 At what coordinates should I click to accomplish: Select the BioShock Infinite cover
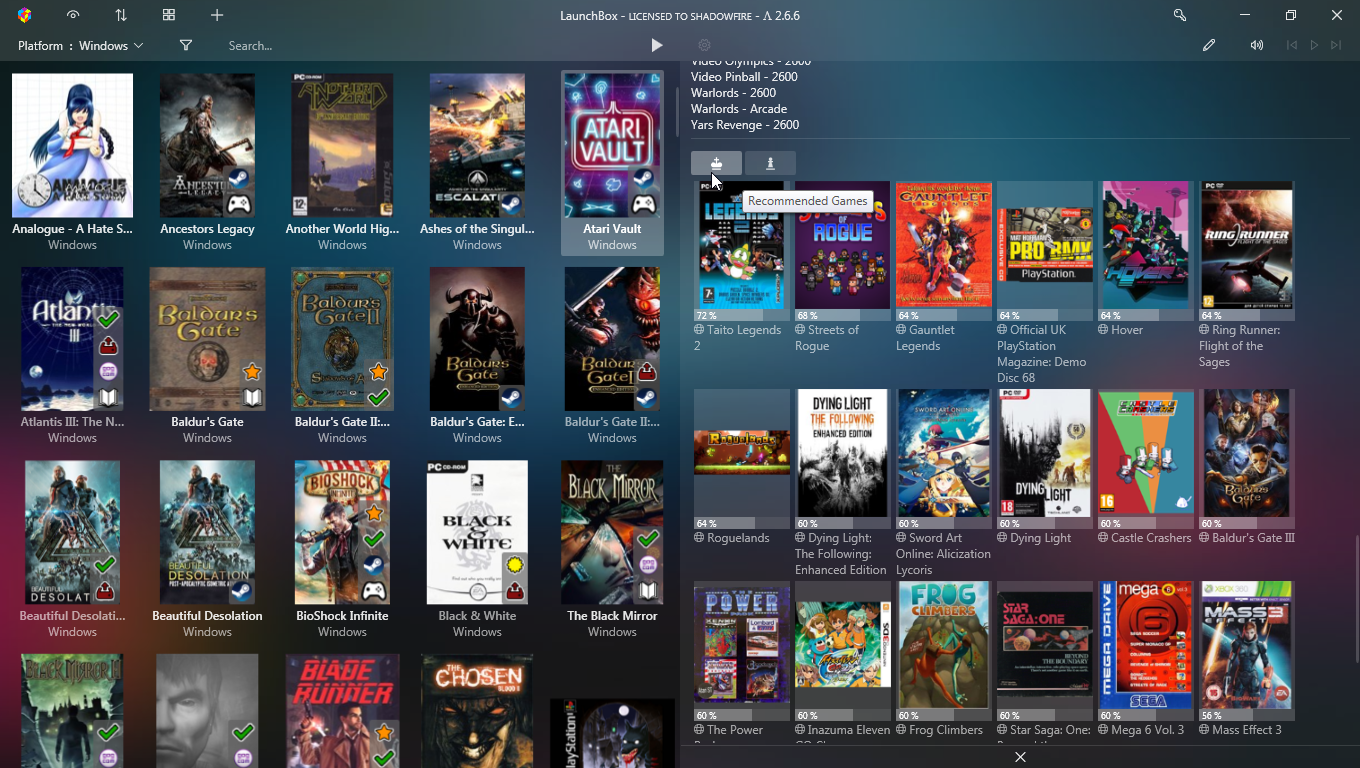[342, 533]
